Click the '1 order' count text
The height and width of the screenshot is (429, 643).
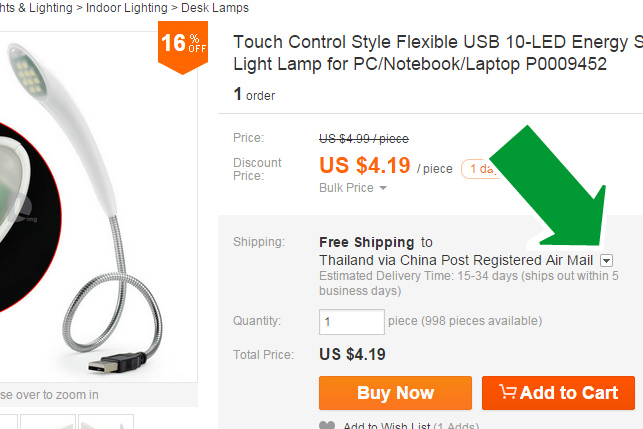(254, 96)
